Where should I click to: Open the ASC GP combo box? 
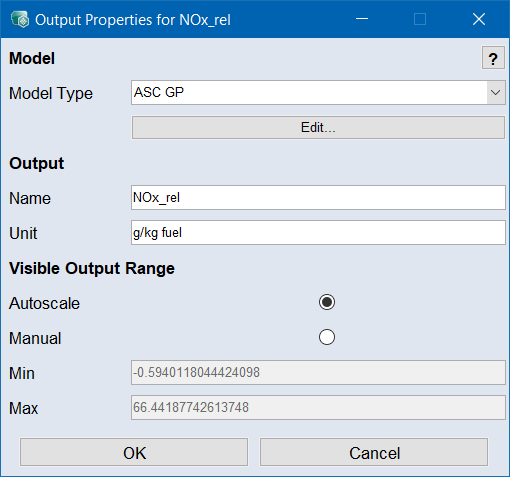[x=318, y=92]
